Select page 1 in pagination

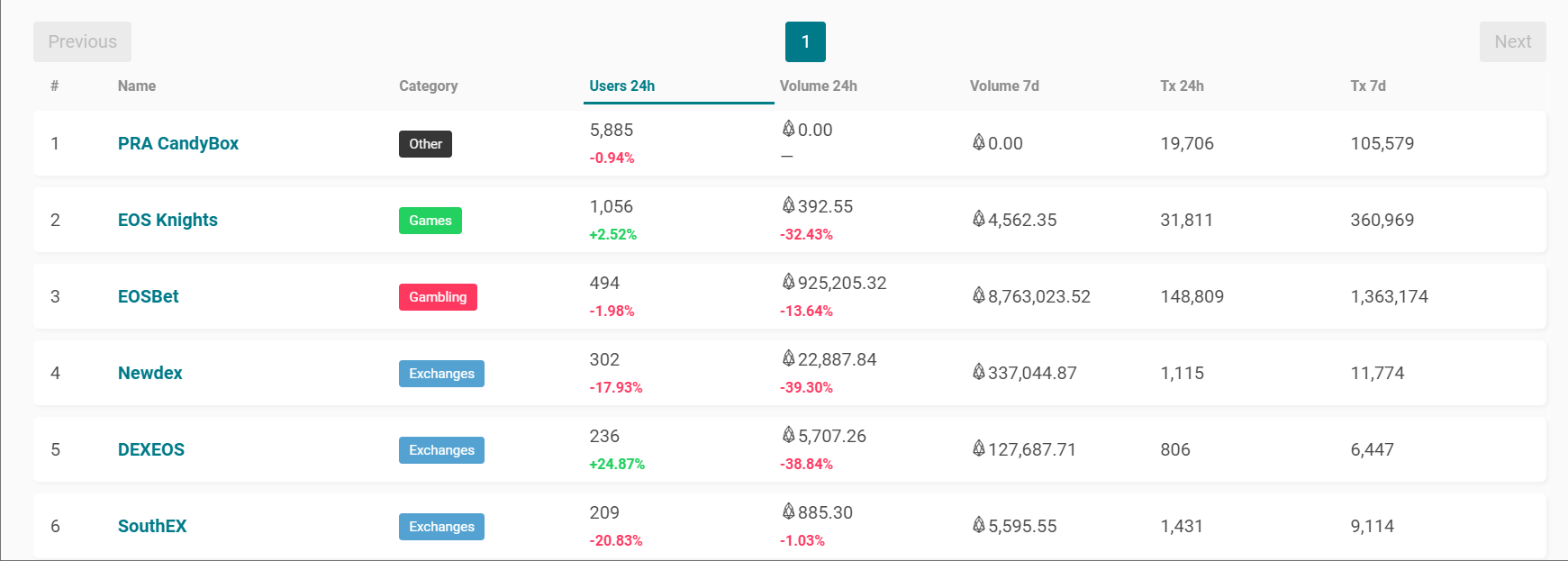point(805,41)
